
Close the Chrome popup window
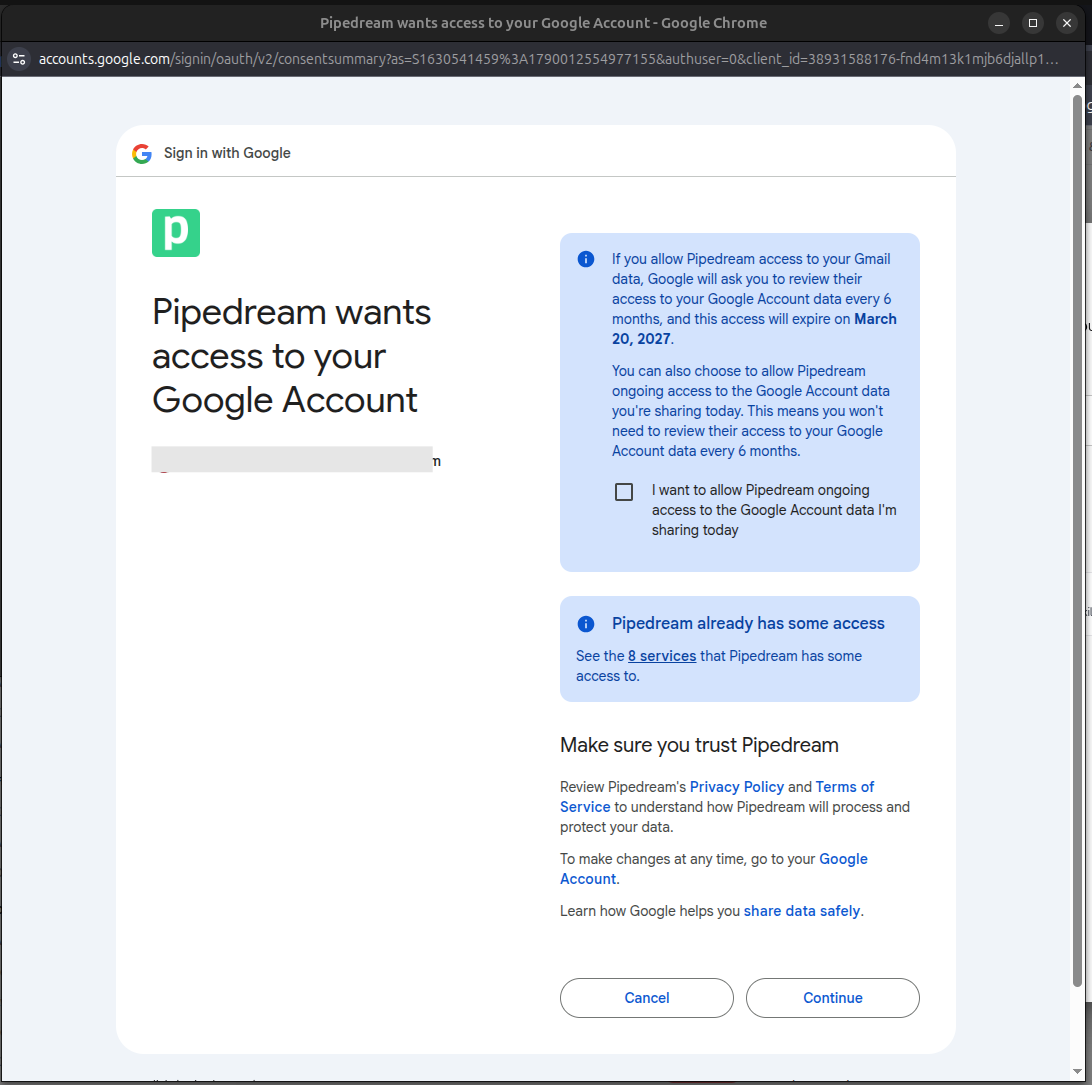pos(1067,23)
